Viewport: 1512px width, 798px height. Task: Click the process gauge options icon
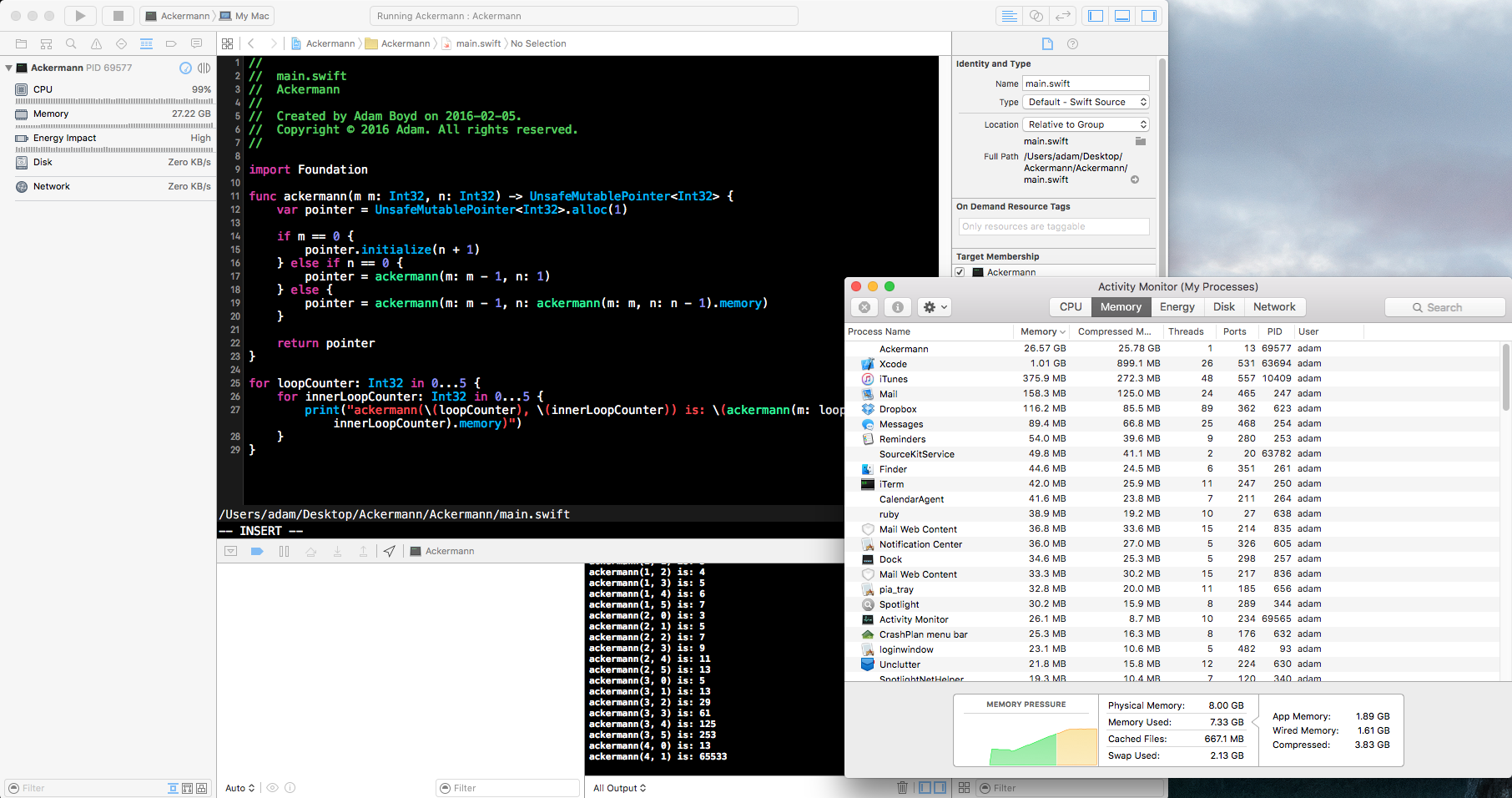[x=185, y=68]
